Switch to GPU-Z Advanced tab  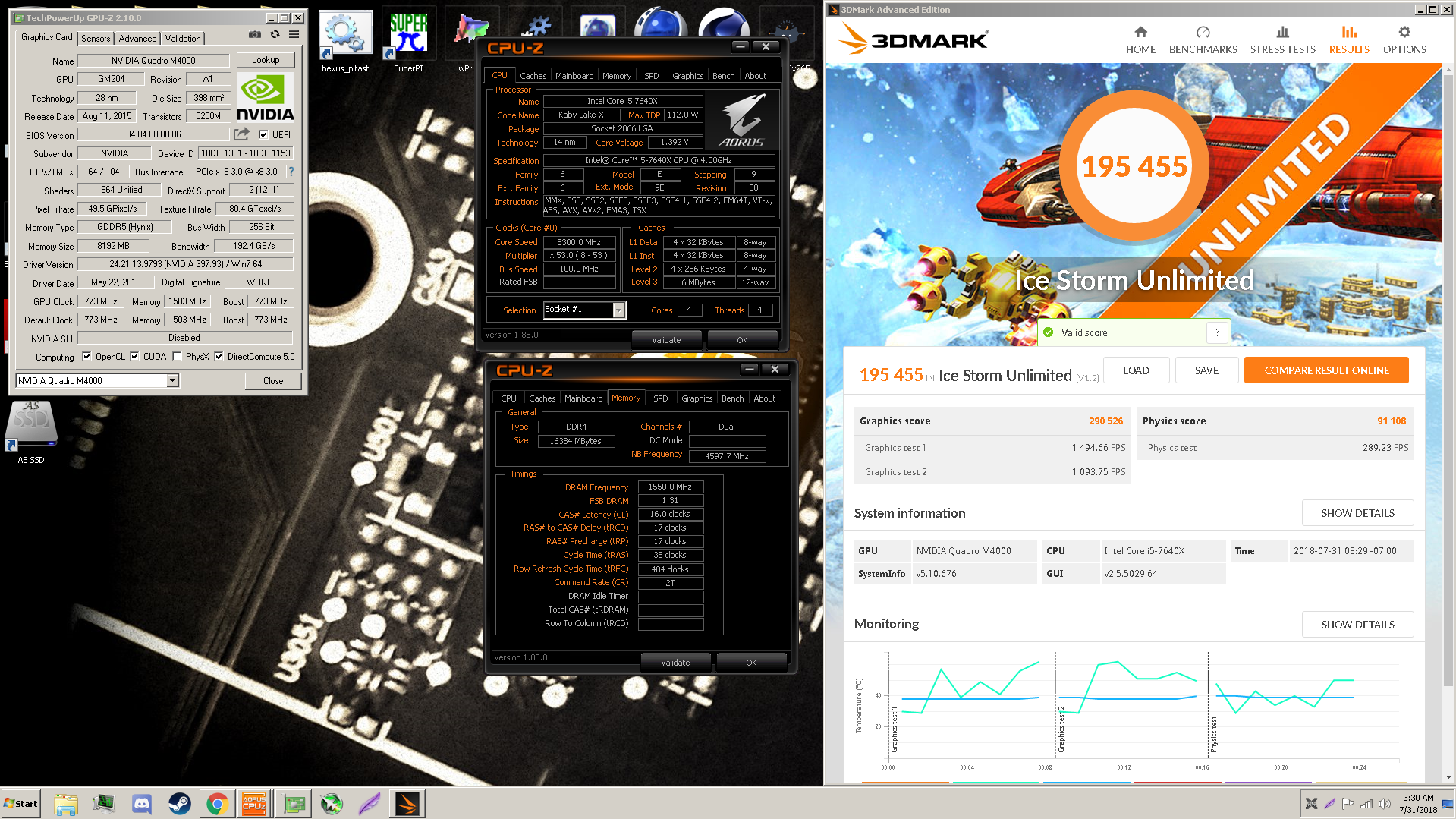pos(137,39)
